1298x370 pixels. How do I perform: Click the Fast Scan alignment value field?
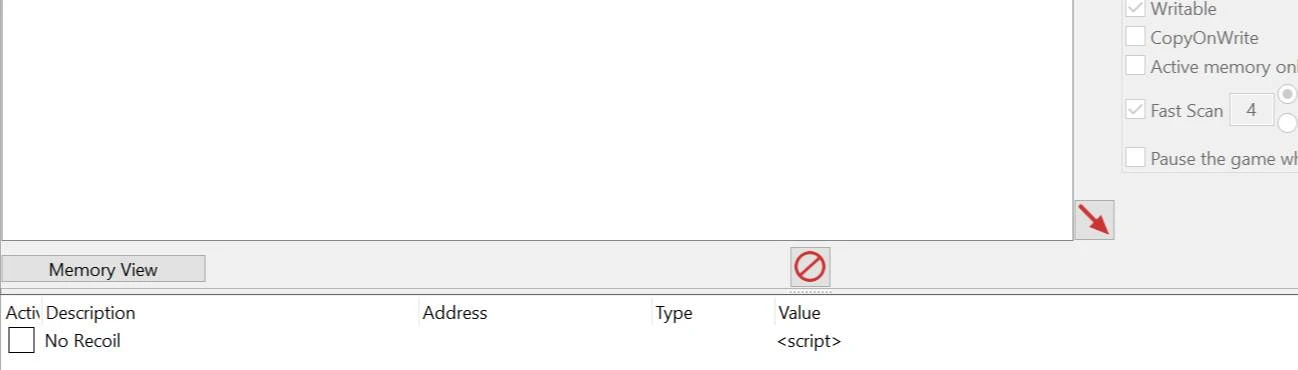(x=1251, y=110)
